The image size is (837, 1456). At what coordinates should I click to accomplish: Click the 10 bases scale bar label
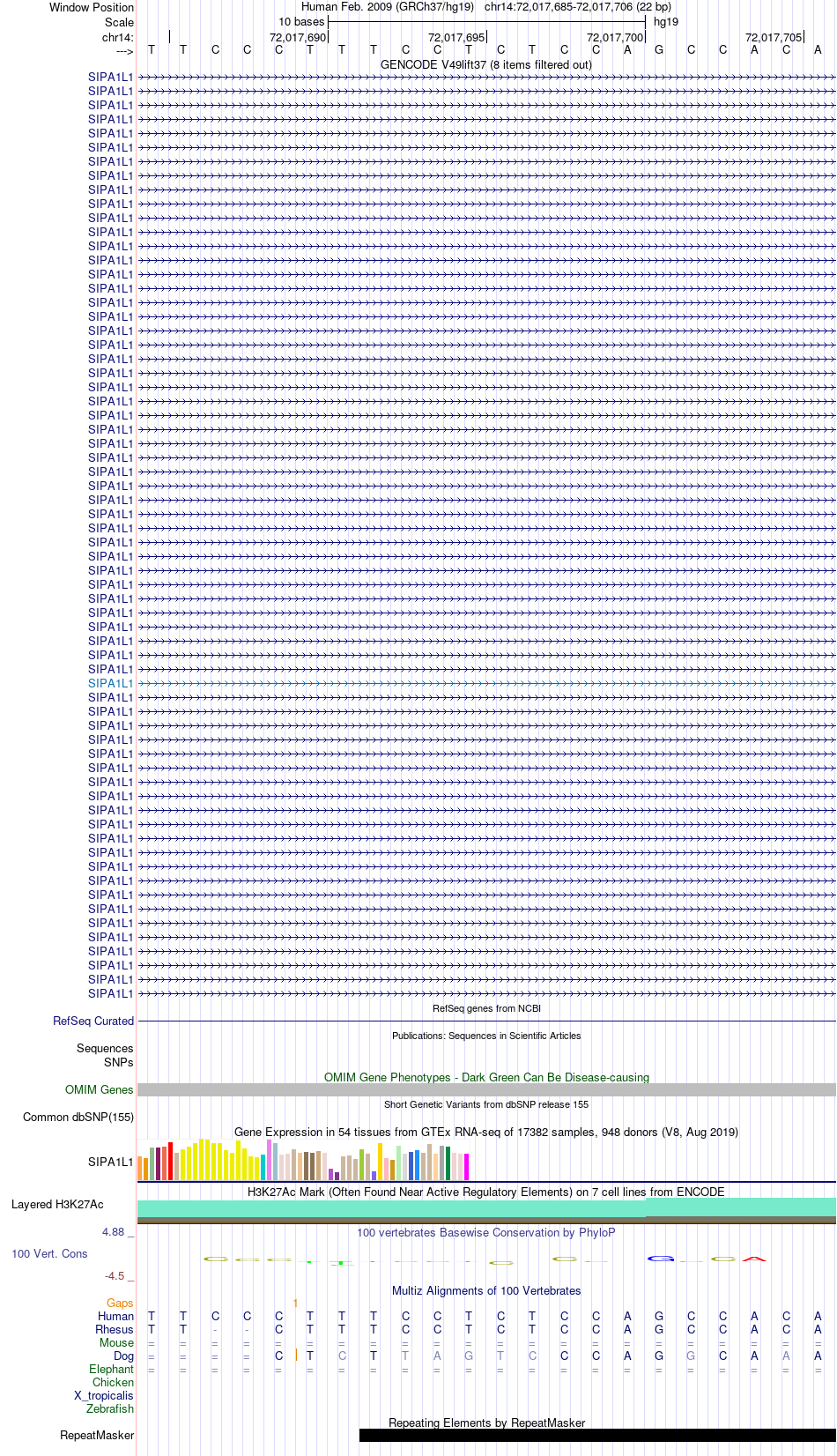pos(301,22)
